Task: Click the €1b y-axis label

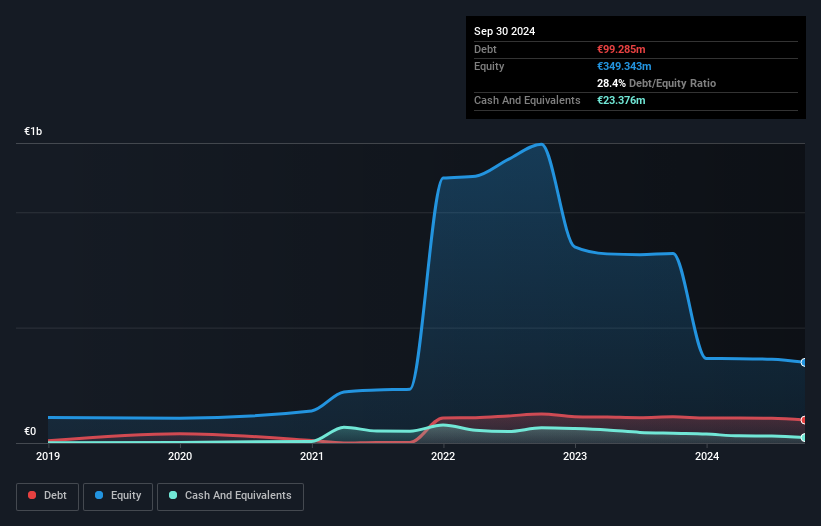Action: [x=33, y=131]
